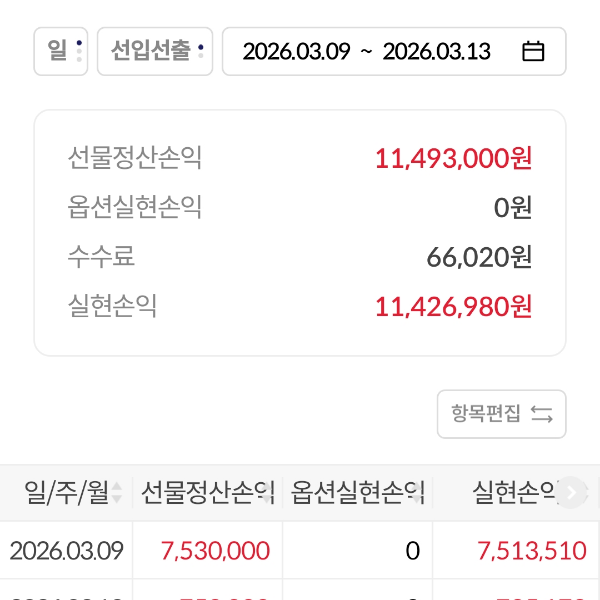Click the 선물정산손익 column header
600x600 pixels.
pos(207,492)
